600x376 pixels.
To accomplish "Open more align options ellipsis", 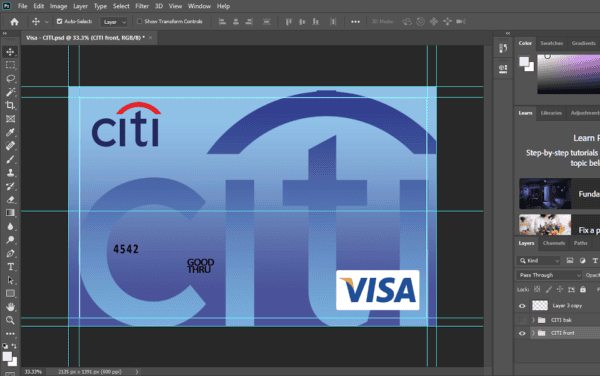I will pyautogui.click(x=355, y=22).
